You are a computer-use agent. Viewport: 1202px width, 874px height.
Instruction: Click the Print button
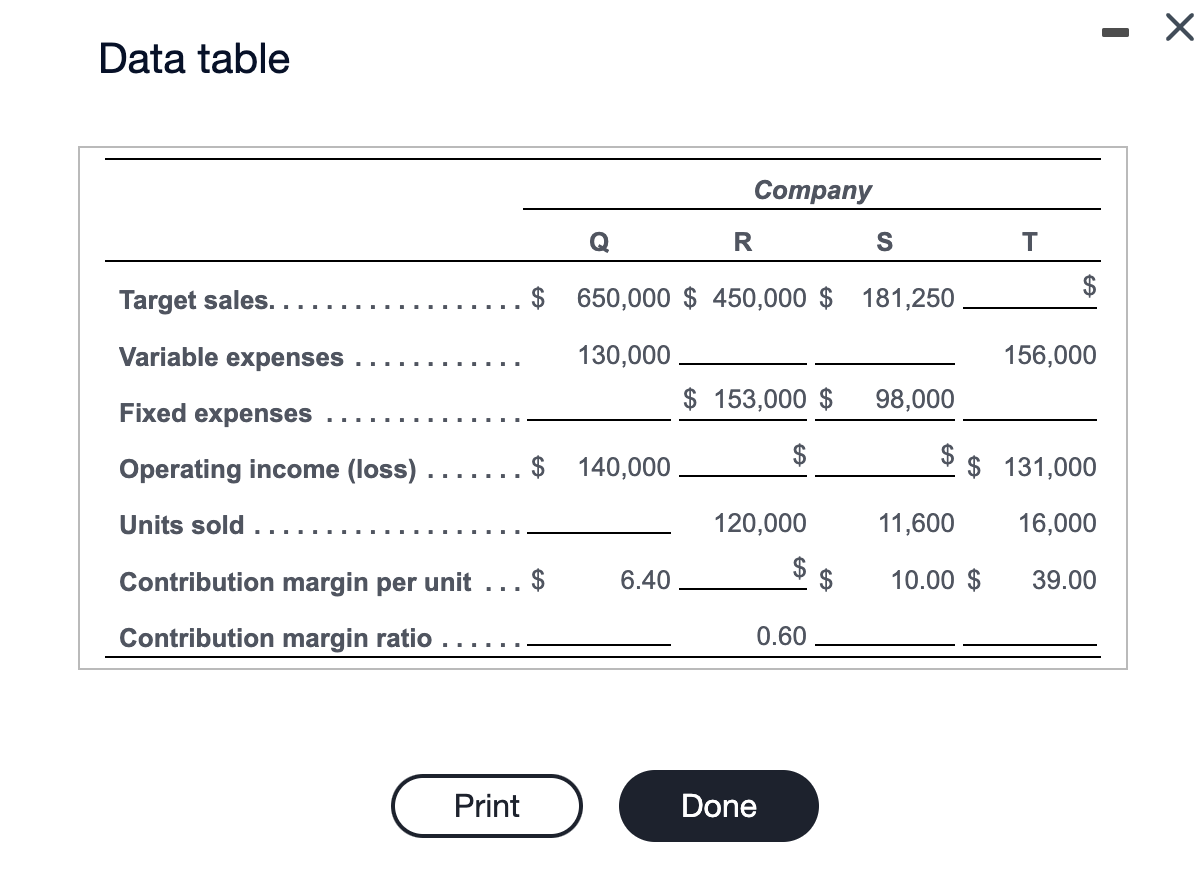[x=486, y=806]
